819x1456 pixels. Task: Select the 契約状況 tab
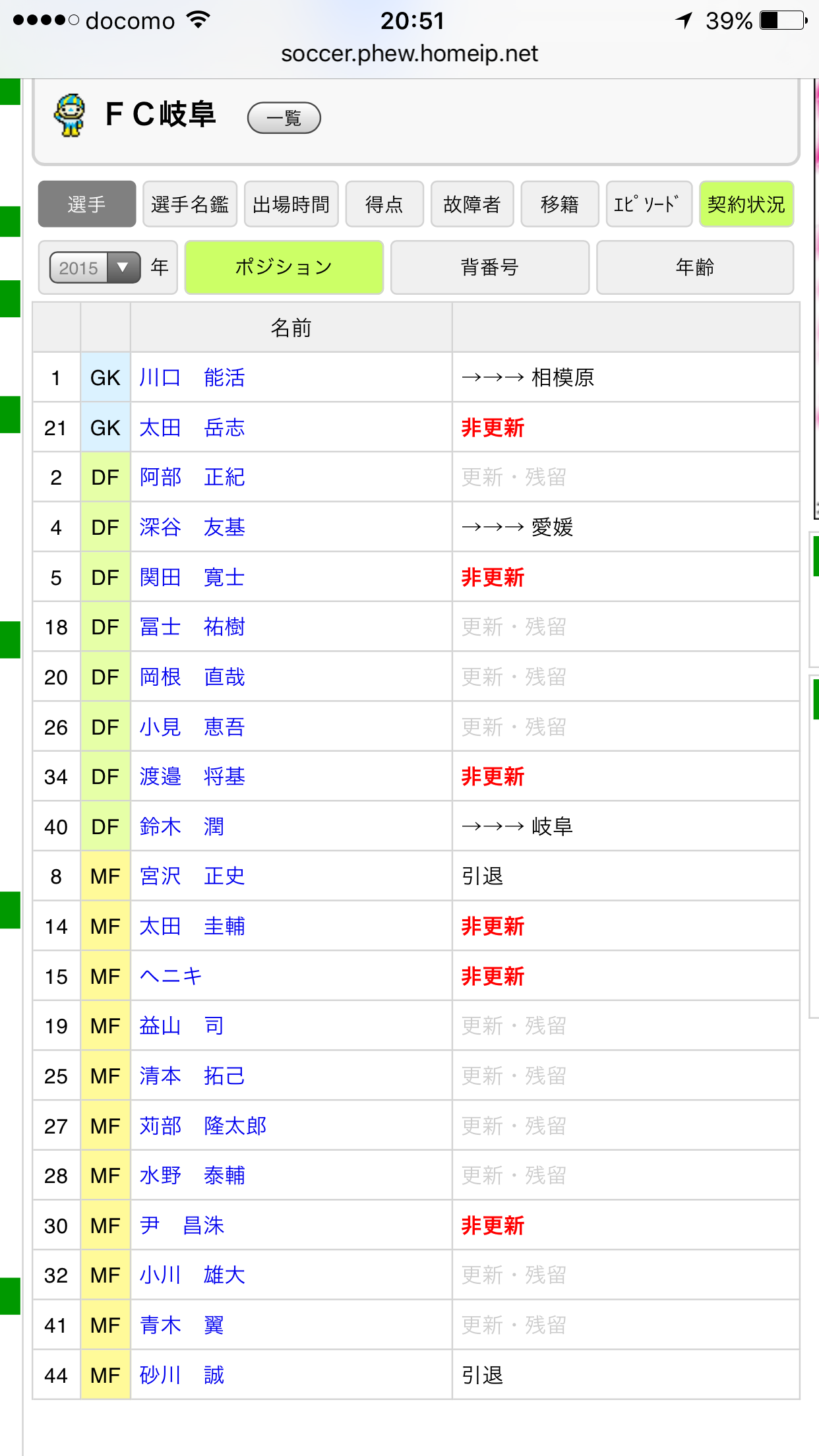[746, 204]
